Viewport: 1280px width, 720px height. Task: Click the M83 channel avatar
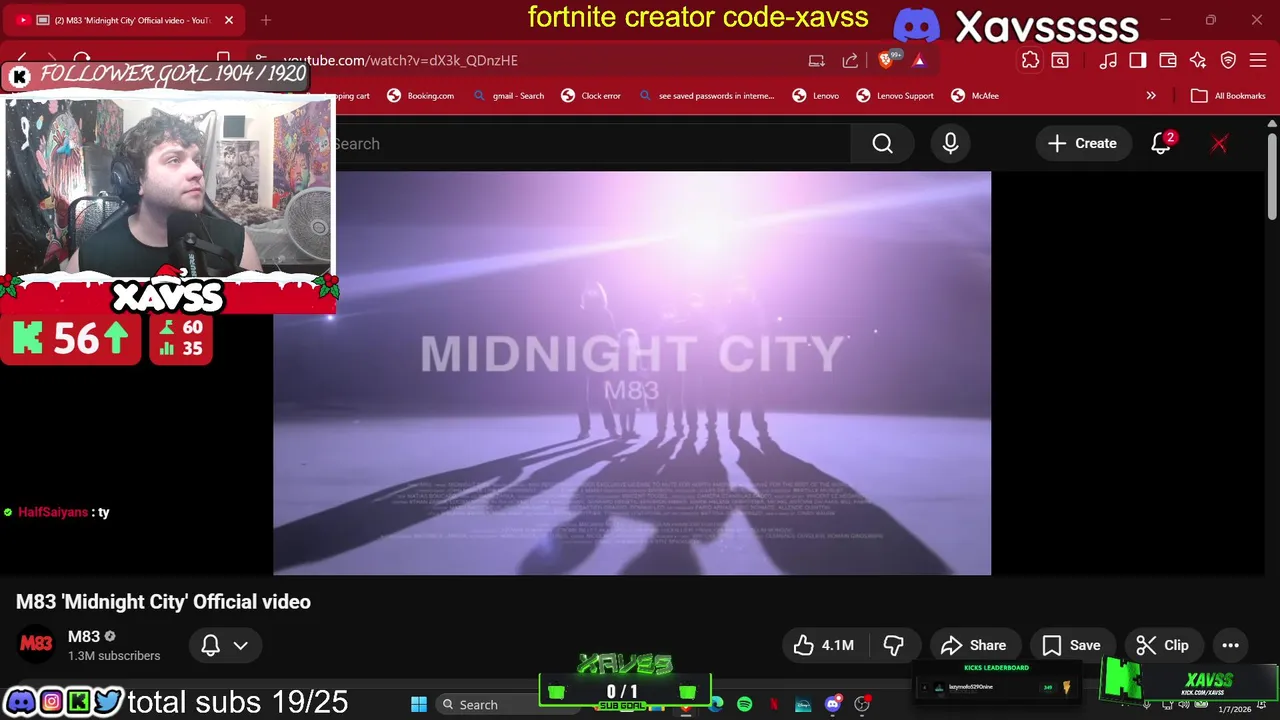(36, 644)
